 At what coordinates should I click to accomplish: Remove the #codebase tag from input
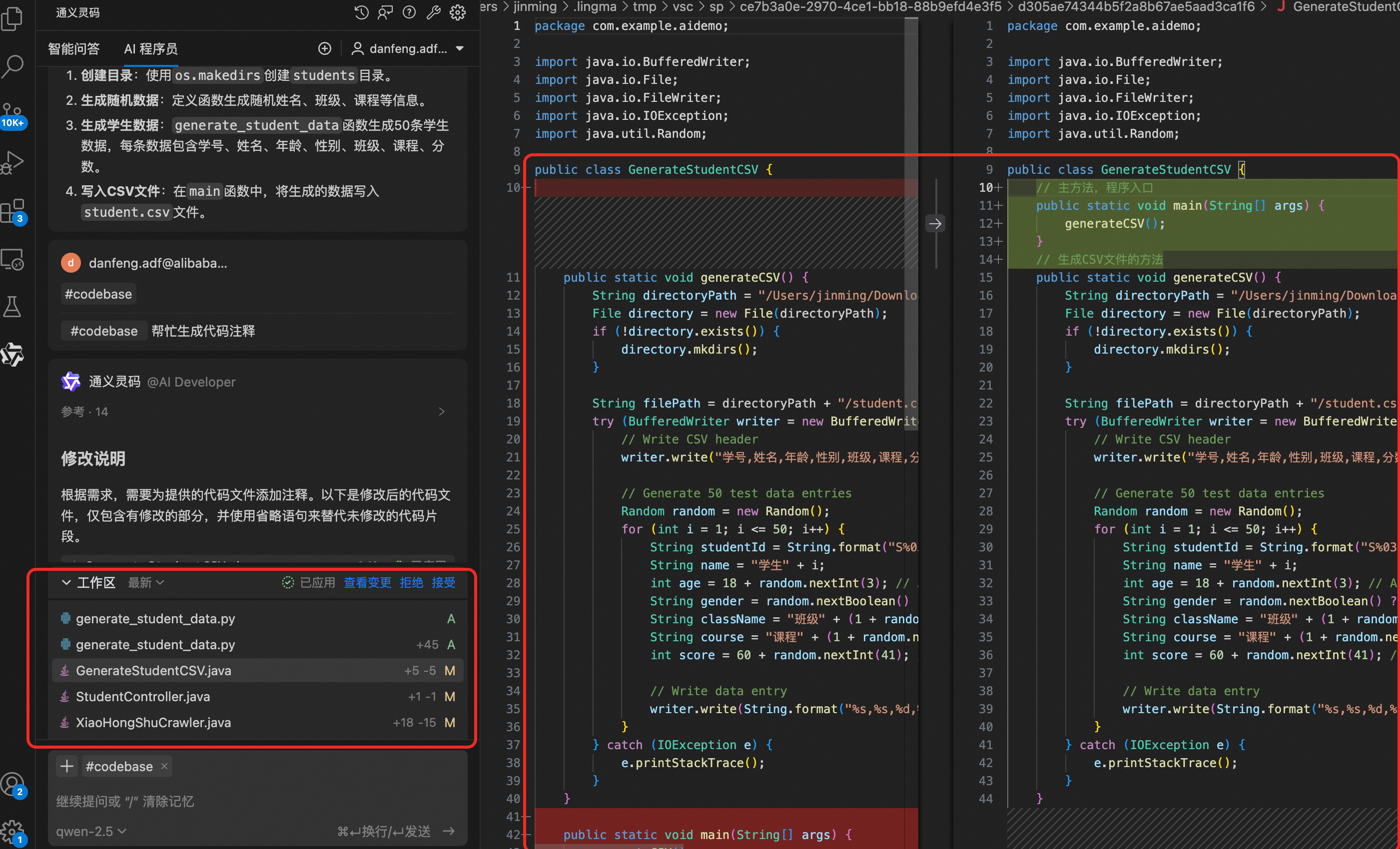pyautogui.click(x=164, y=766)
